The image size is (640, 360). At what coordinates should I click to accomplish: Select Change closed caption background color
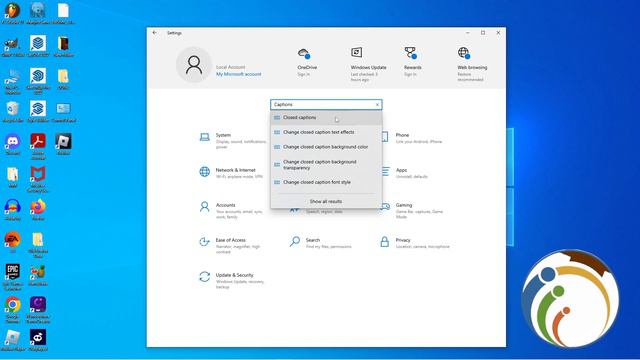(x=326, y=147)
